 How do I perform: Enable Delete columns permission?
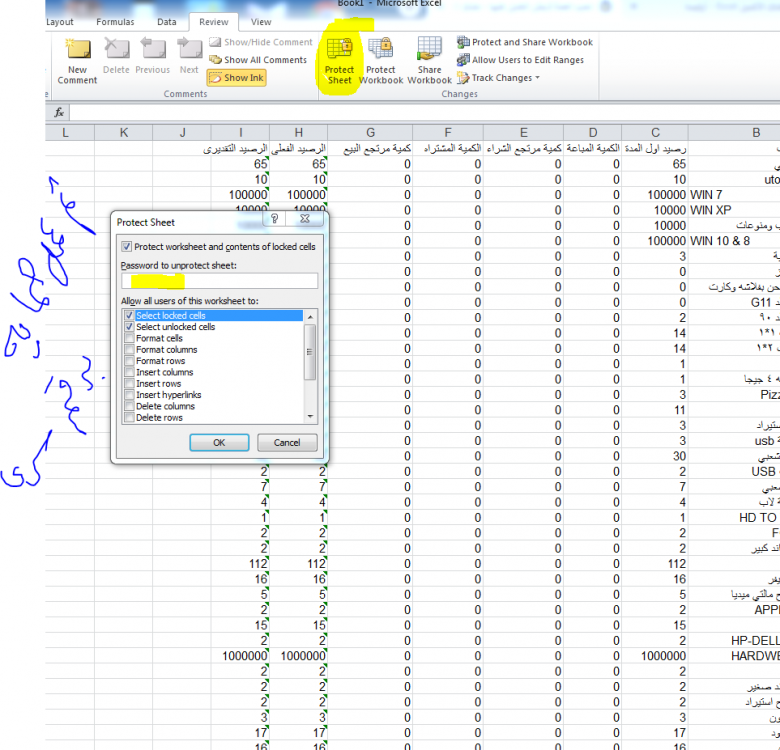click(129, 406)
